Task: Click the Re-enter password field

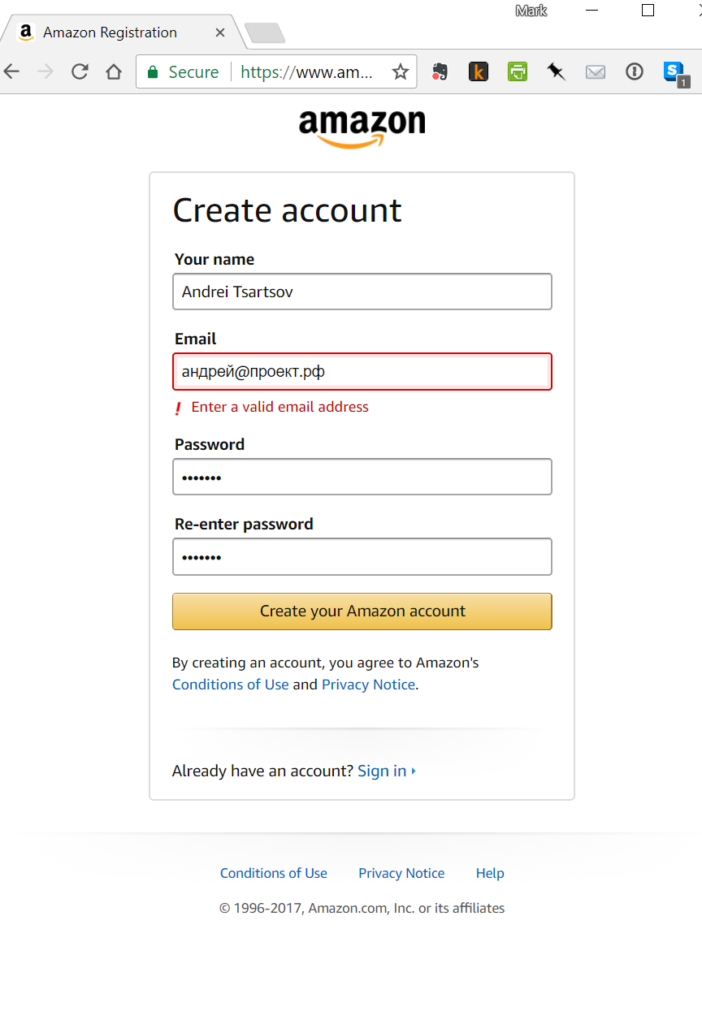Action: (362, 557)
